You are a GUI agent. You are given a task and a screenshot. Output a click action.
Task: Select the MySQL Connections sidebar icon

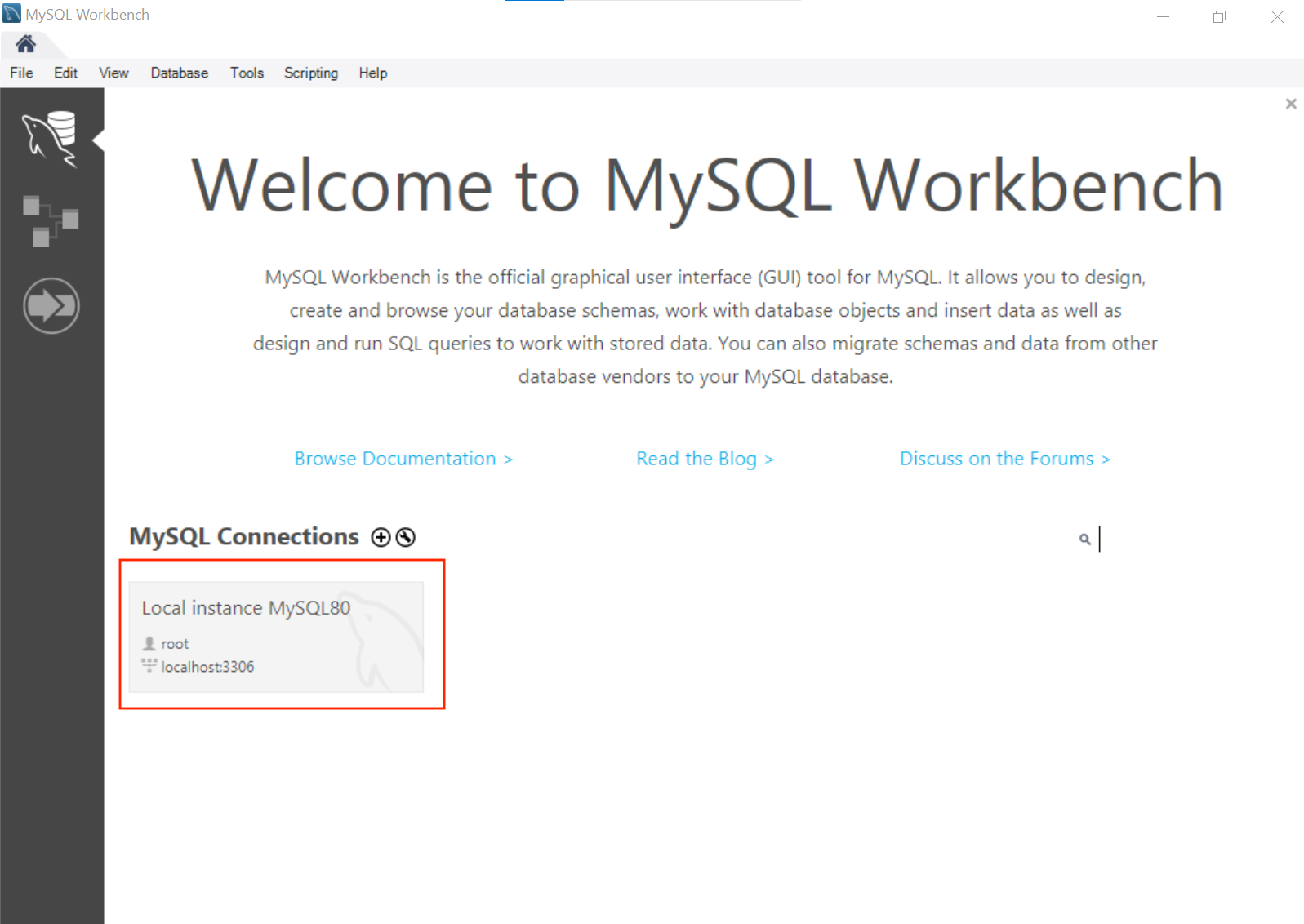pyautogui.click(x=51, y=139)
